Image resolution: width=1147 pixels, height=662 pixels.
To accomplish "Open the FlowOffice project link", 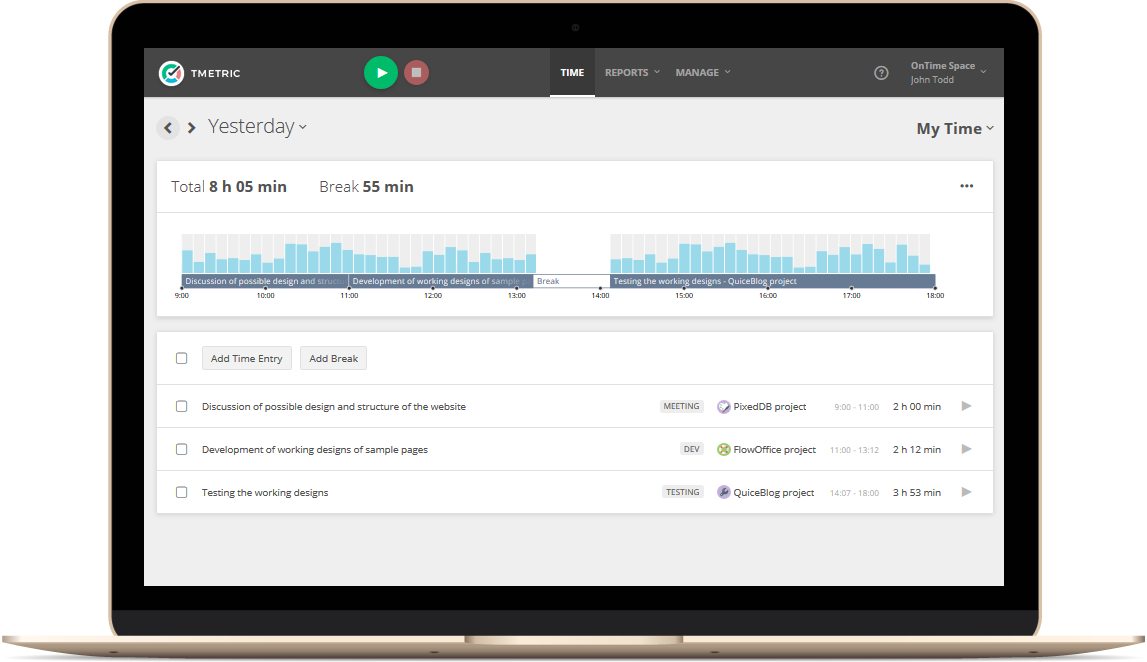I will [x=775, y=450].
